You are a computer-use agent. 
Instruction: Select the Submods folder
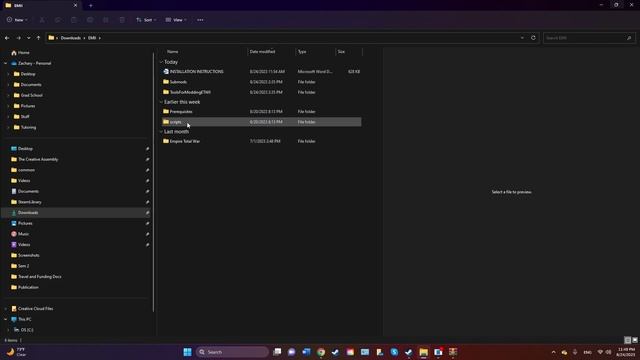click(x=261, y=82)
